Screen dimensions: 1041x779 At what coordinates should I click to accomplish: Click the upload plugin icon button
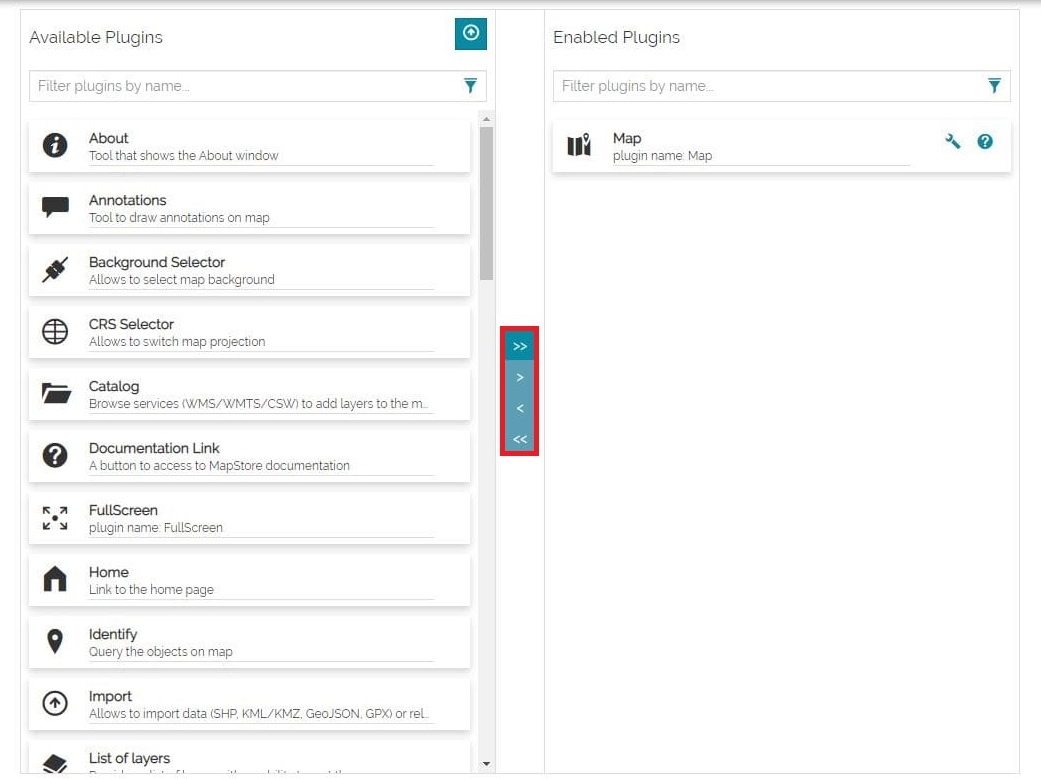click(470, 33)
